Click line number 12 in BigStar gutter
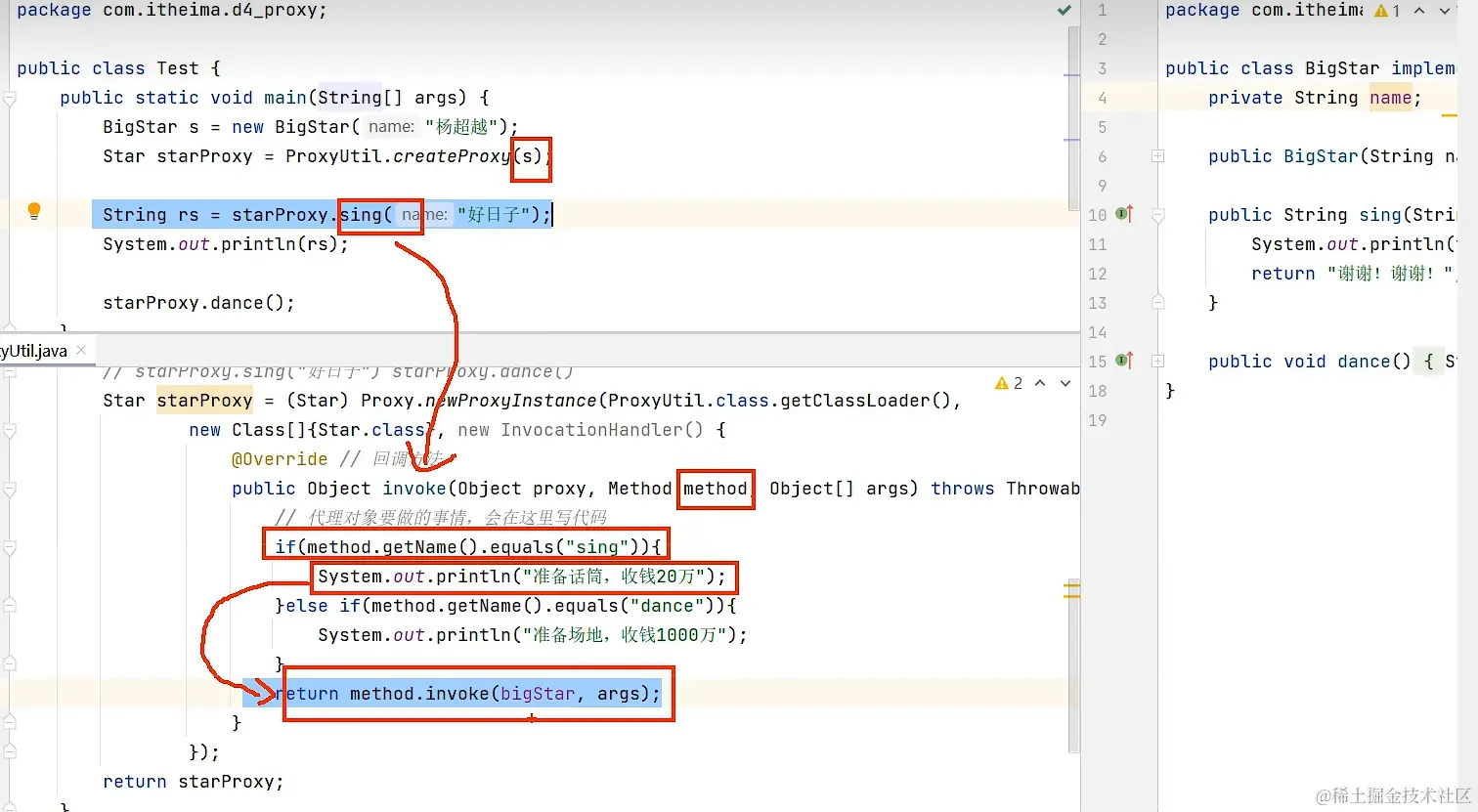 1098,274
